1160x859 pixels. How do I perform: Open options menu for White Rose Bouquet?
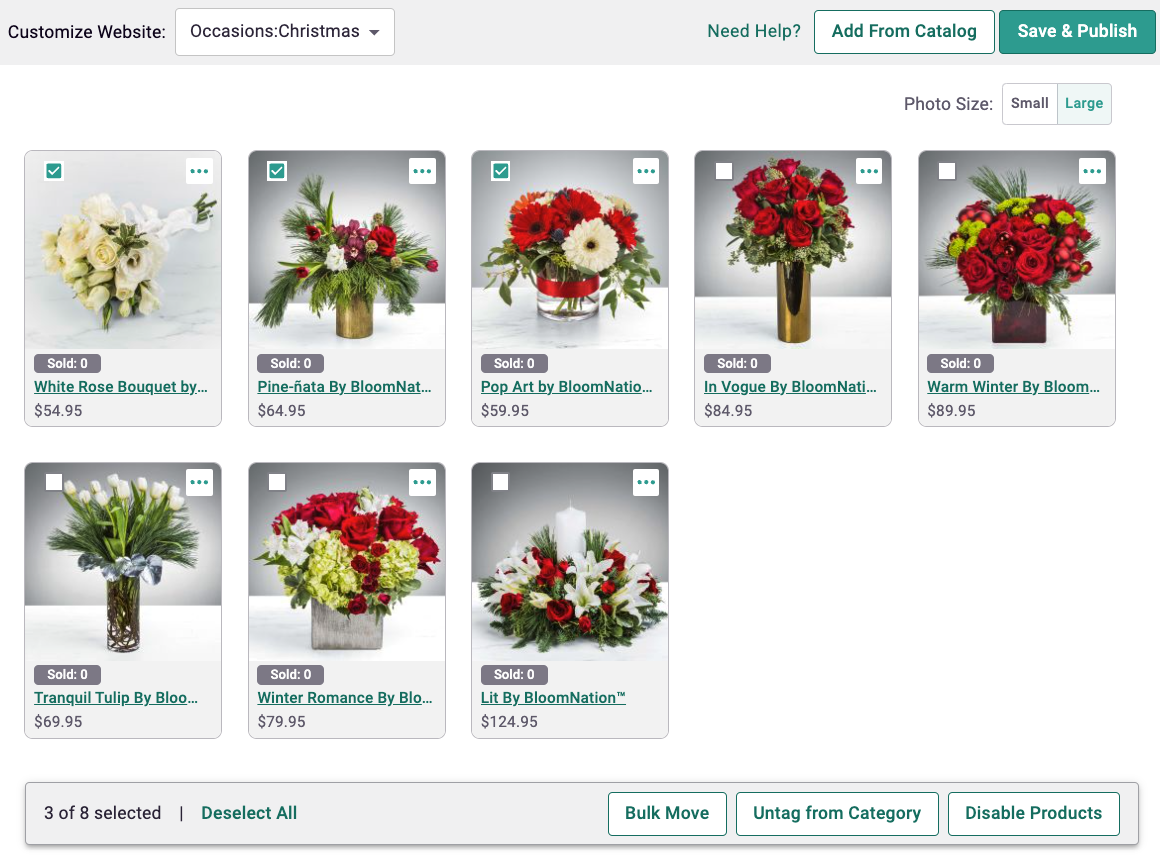tap(199, 171)
